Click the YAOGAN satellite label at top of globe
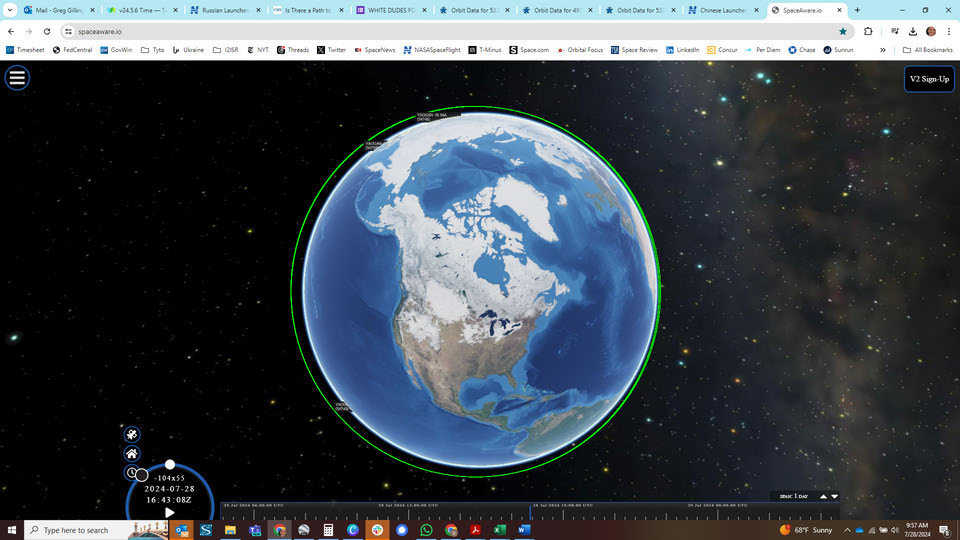The height and width of the screenshot is (540, 960). [x=432, y=116]
